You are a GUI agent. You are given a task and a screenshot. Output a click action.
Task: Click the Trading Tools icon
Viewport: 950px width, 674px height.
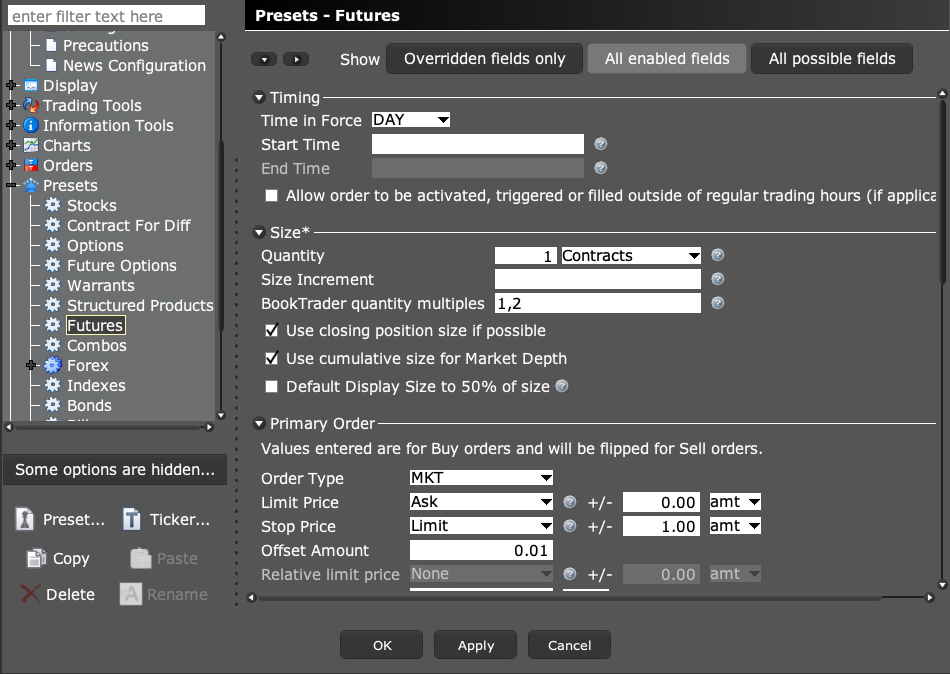(31, 105)
